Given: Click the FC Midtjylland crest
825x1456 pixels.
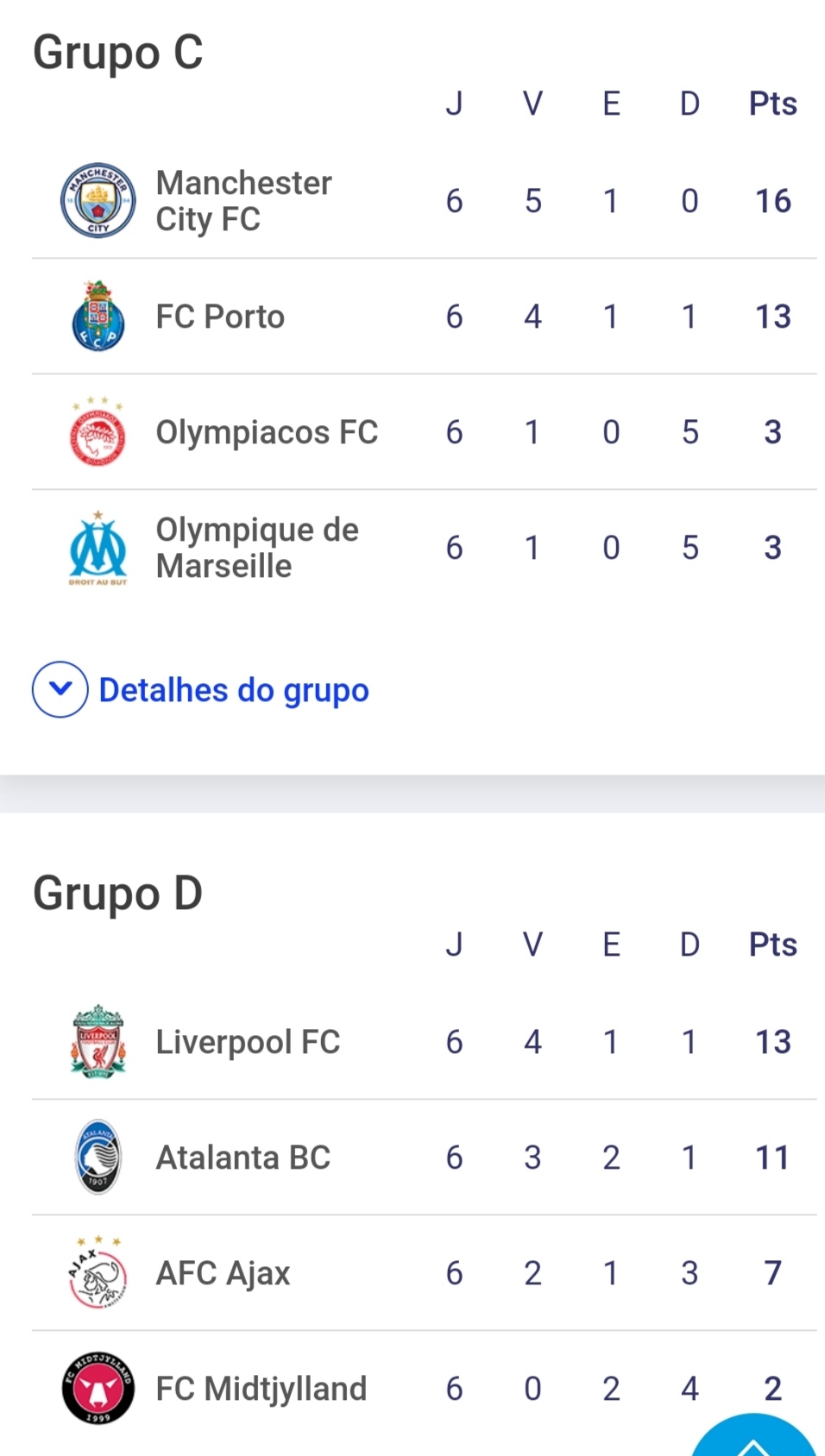Looking at the screenshot, I should click(98, 1389).
